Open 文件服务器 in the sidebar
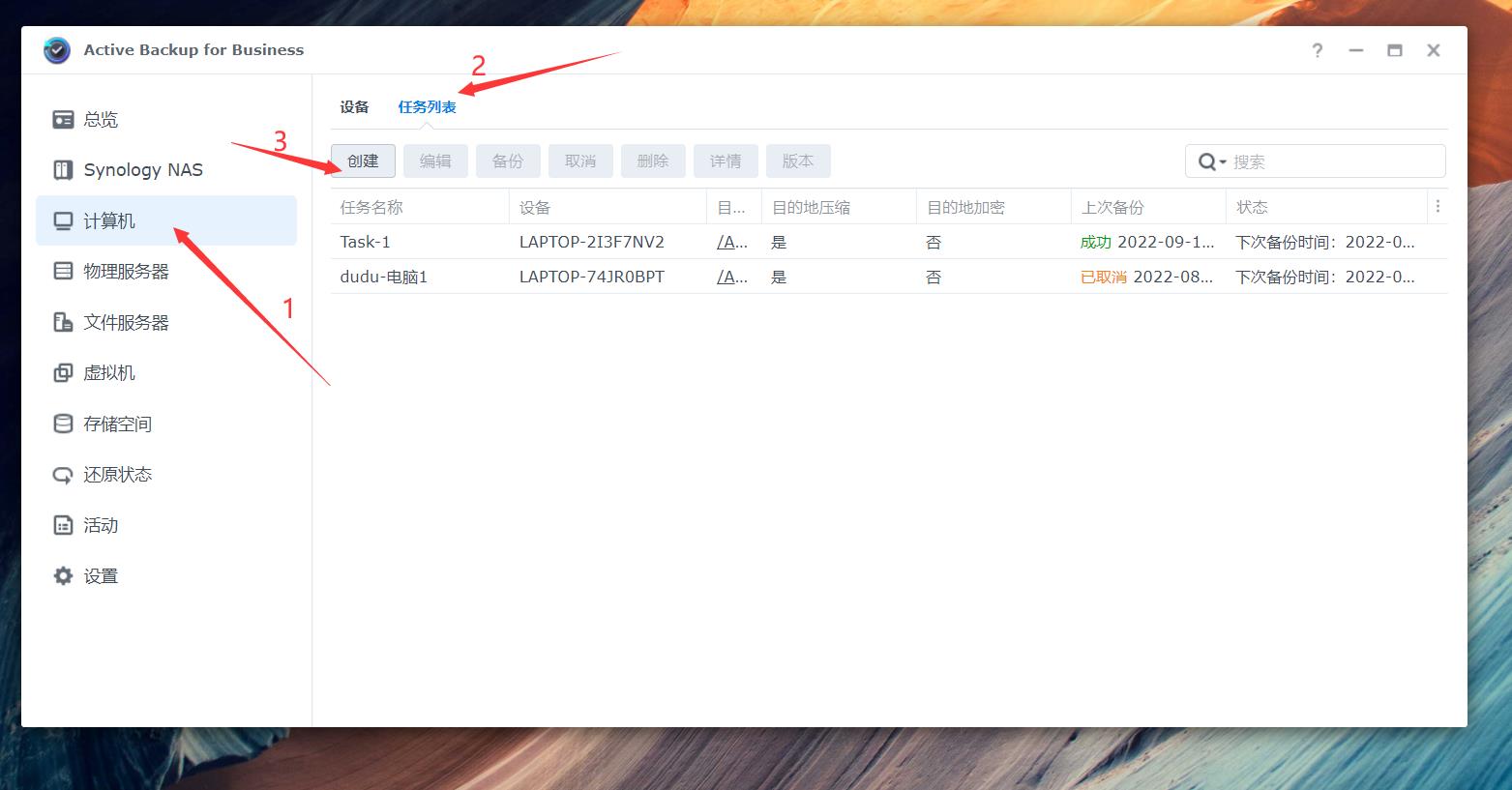1512x790 pixels. tap(166, 322)
